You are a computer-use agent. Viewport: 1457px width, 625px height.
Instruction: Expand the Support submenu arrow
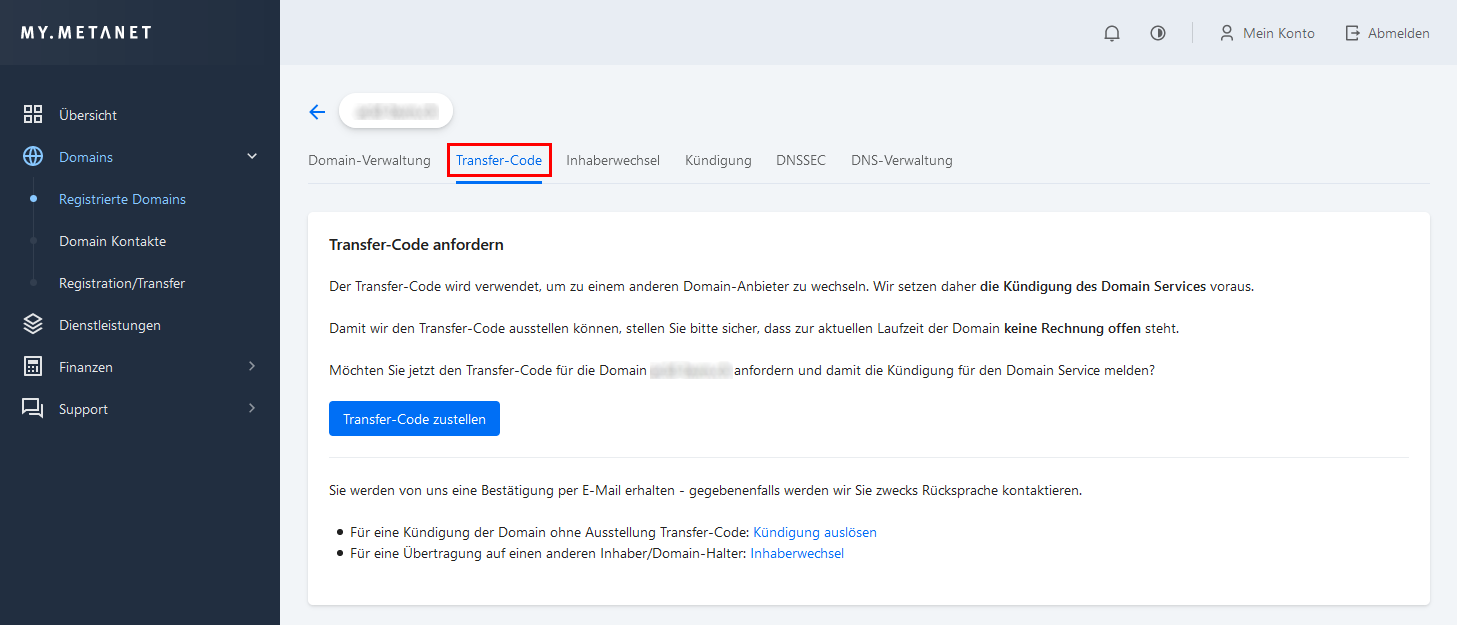[x=252, y=408]
